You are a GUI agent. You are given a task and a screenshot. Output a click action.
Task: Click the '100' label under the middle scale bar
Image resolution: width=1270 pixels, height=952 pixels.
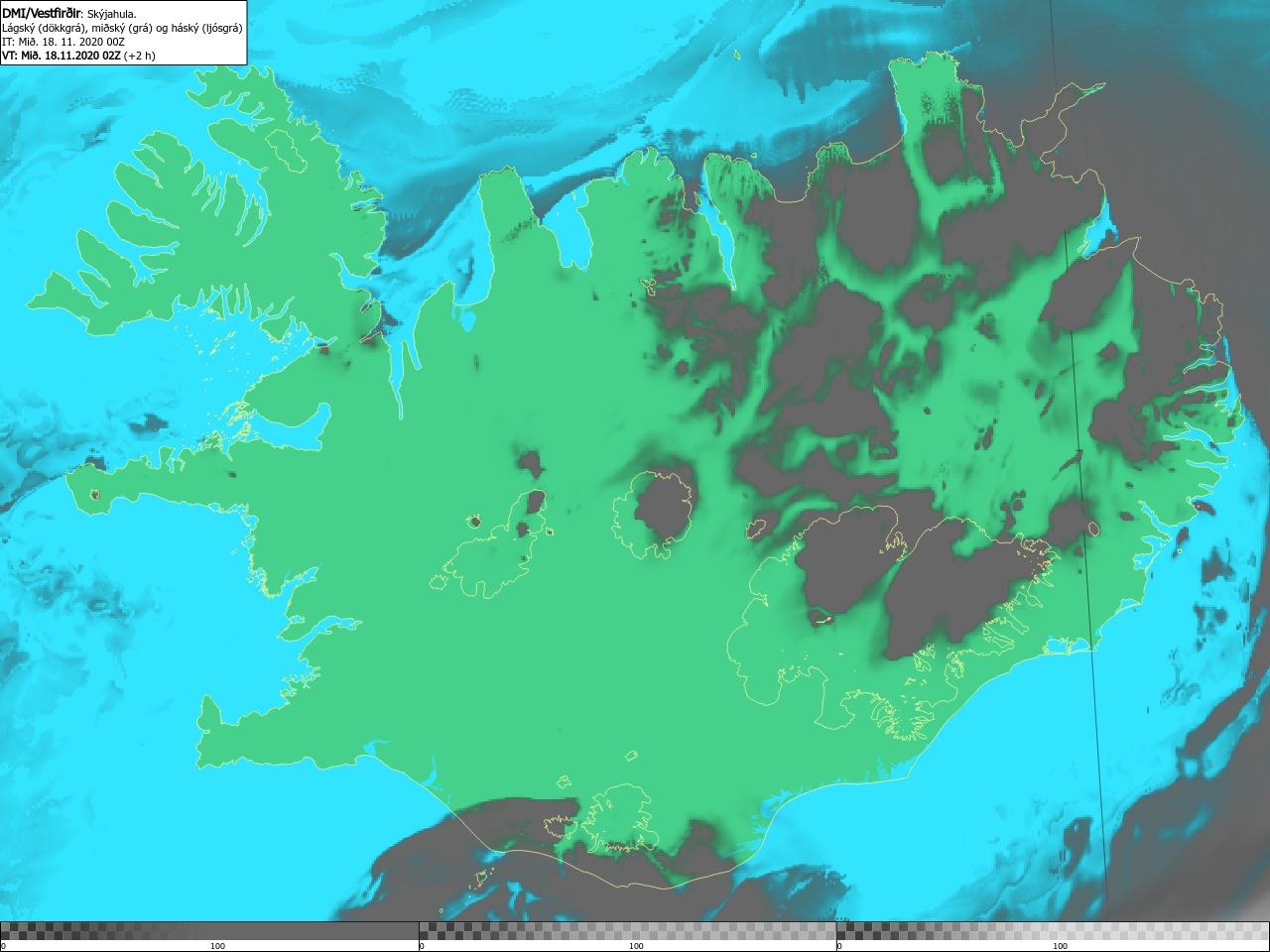(636, 946)
